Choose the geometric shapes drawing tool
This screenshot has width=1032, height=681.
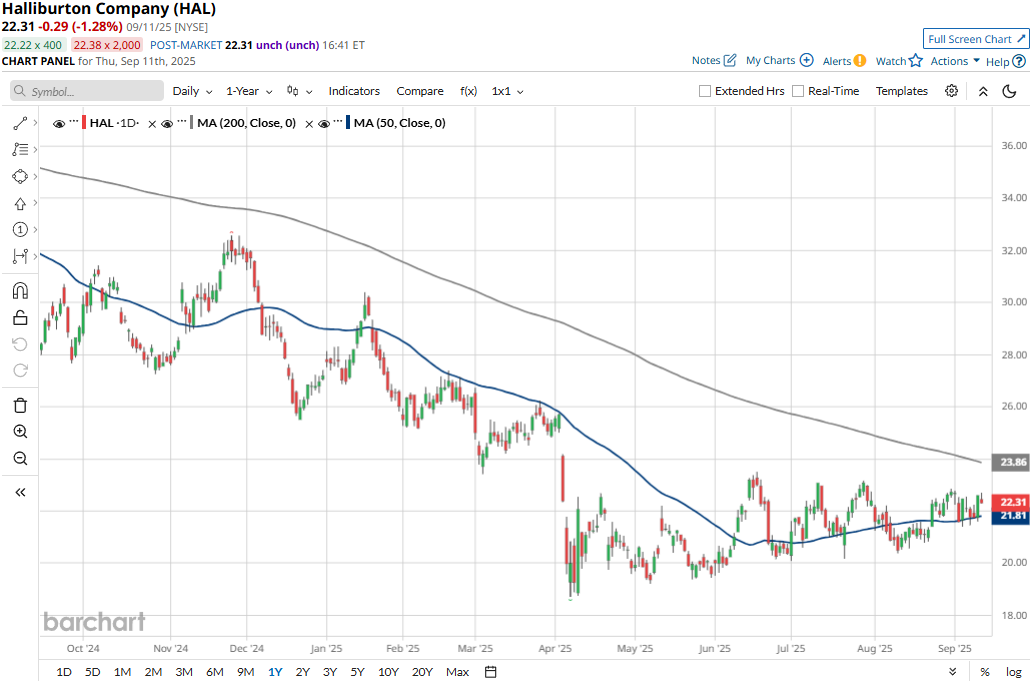(20, 176)
